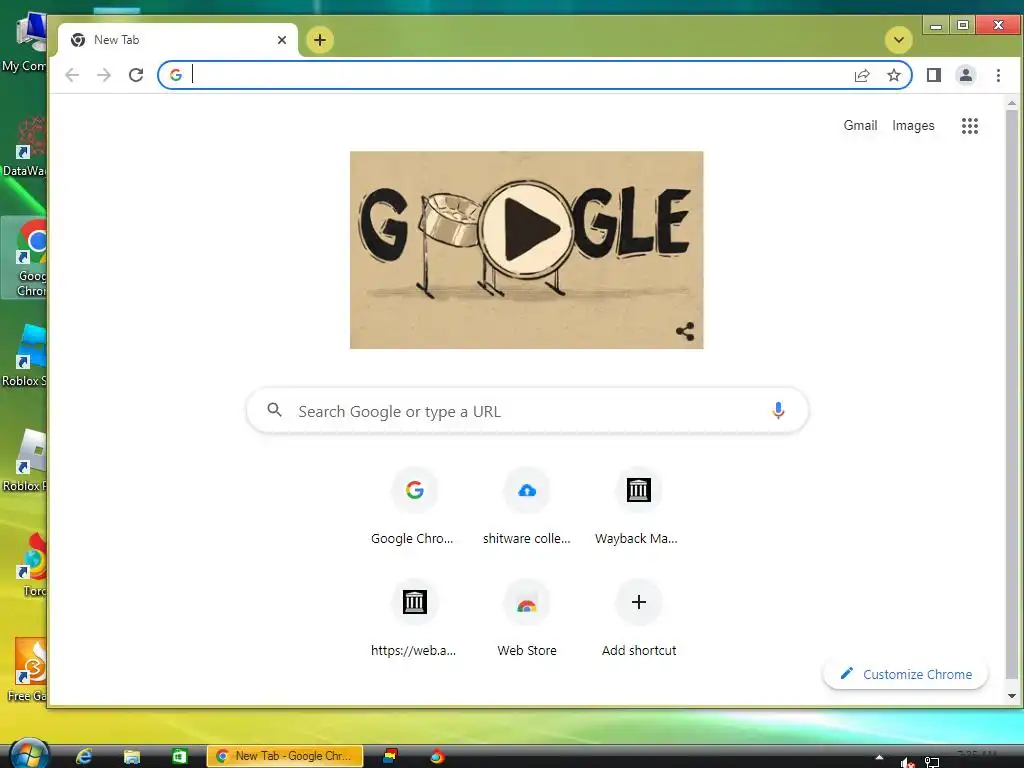
Task: Click the forward navigation arrow
Action: pos(104,75)
